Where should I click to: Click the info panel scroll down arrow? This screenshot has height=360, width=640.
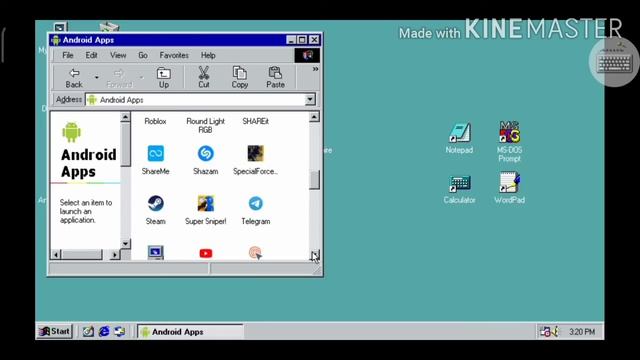tap(125, 244)
